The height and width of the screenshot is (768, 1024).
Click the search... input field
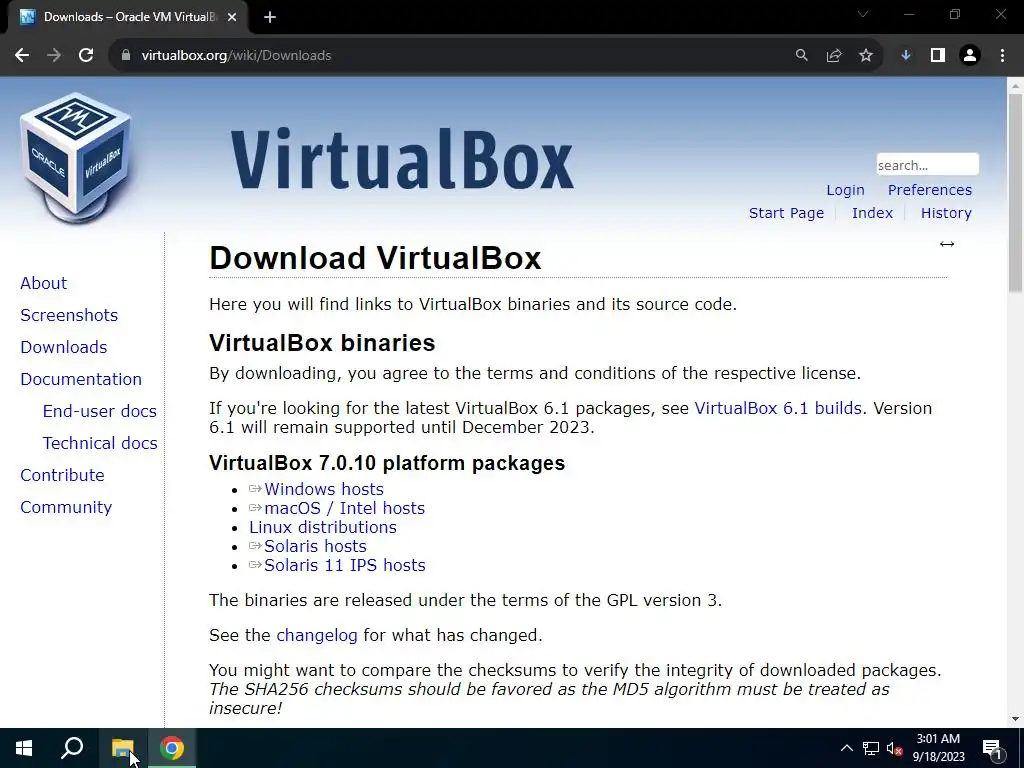click(x=927, y=165)
